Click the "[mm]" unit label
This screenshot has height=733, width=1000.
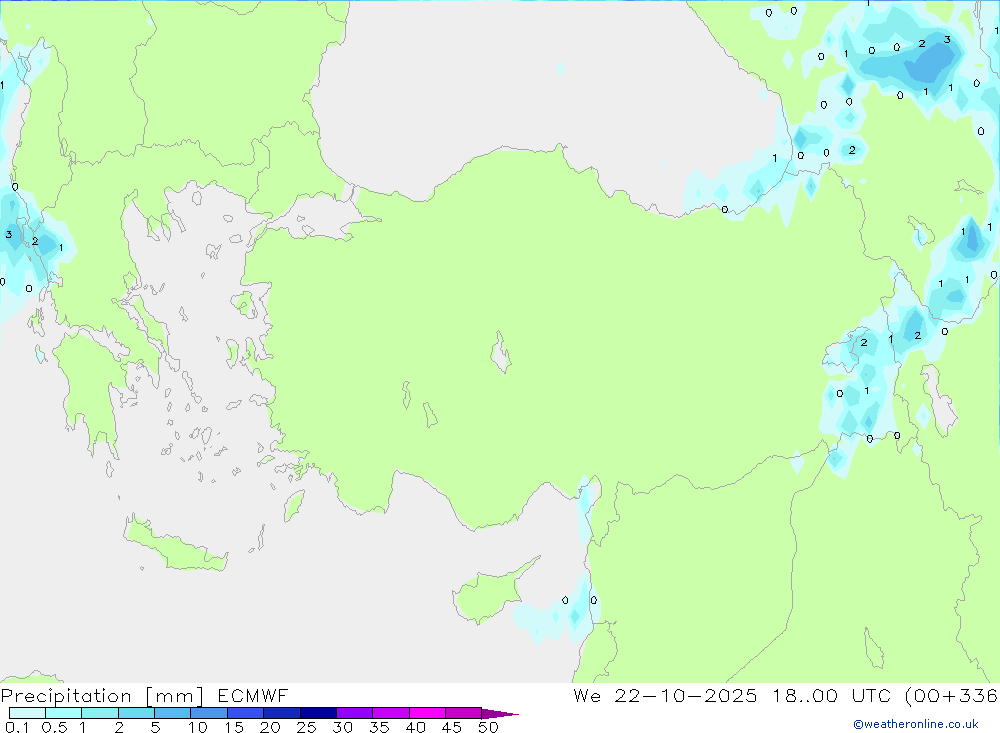(175, 696)
